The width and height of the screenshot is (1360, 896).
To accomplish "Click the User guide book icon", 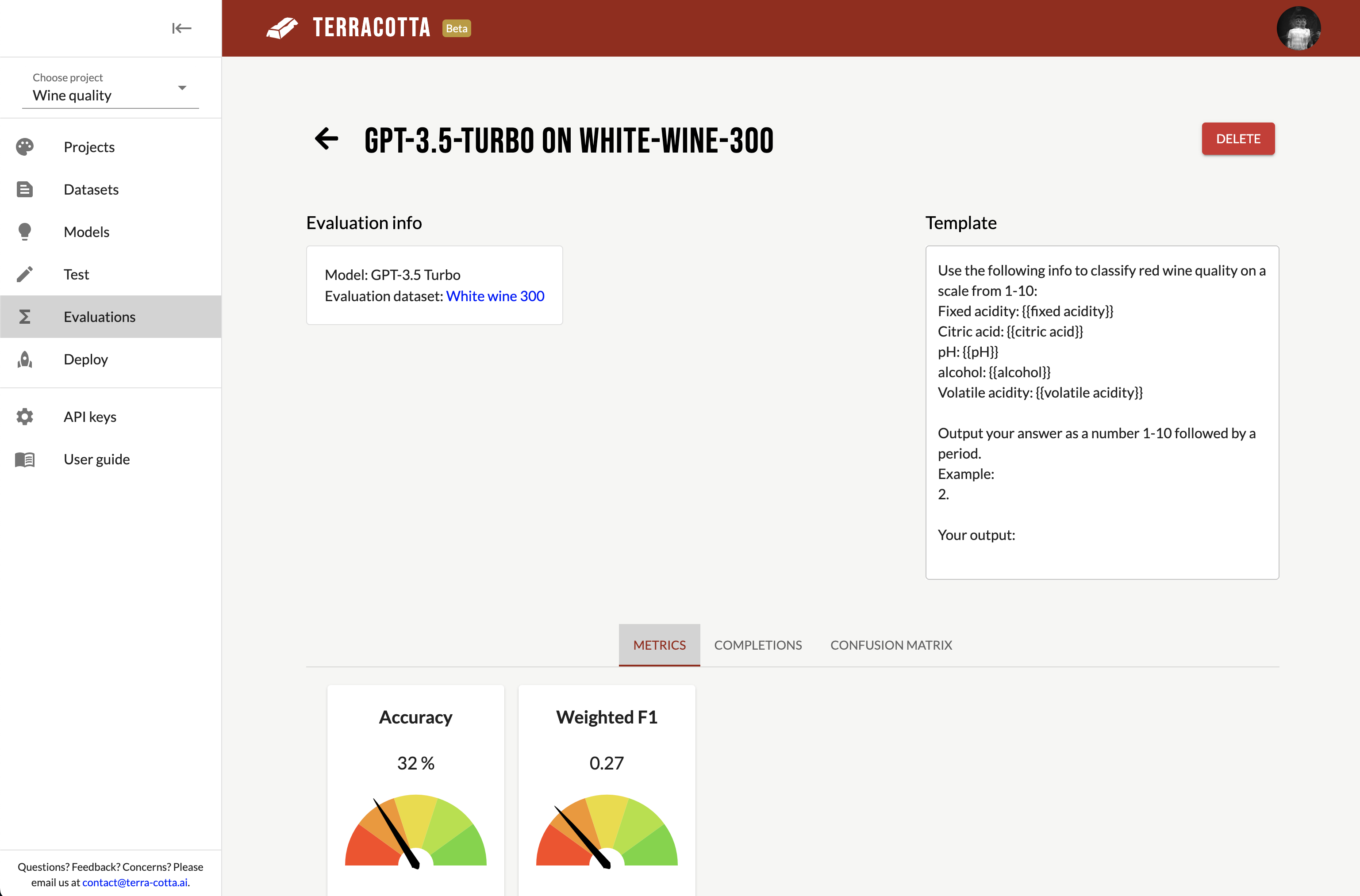I will coord(25,459).
